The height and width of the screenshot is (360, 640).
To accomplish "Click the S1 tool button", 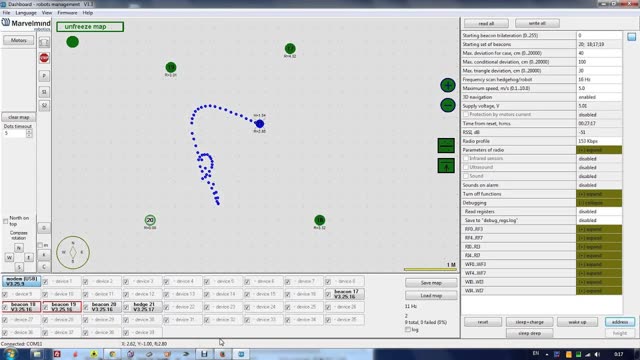I will point(44,92).
